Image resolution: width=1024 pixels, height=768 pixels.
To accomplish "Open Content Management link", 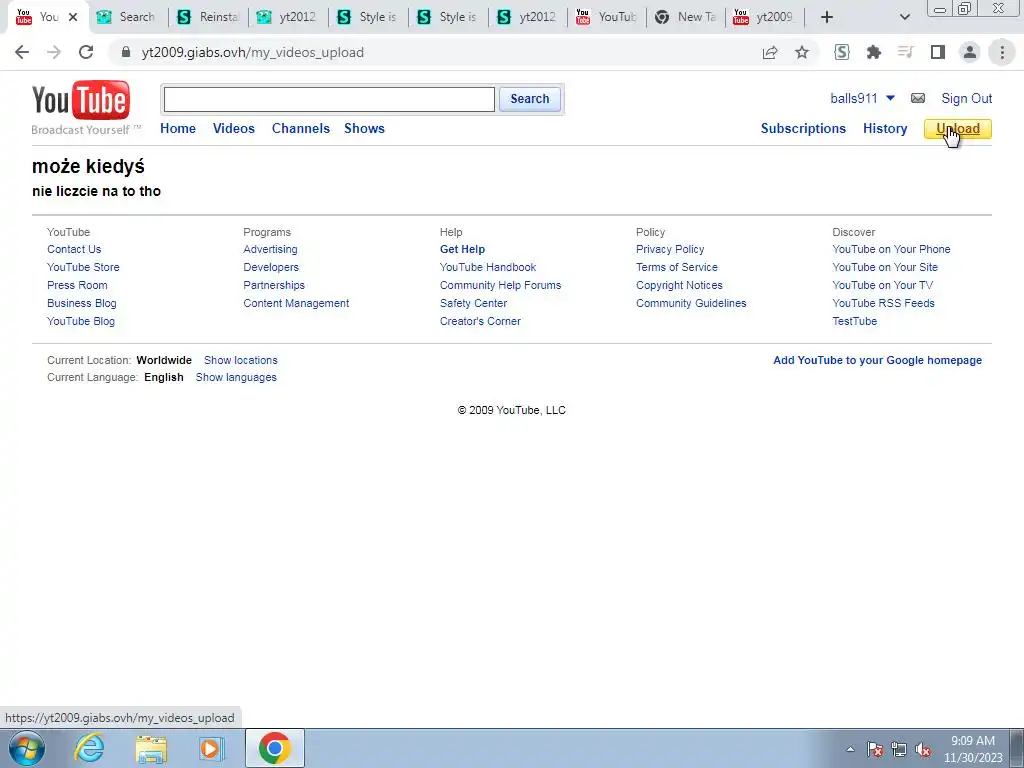I will point(296,303).
